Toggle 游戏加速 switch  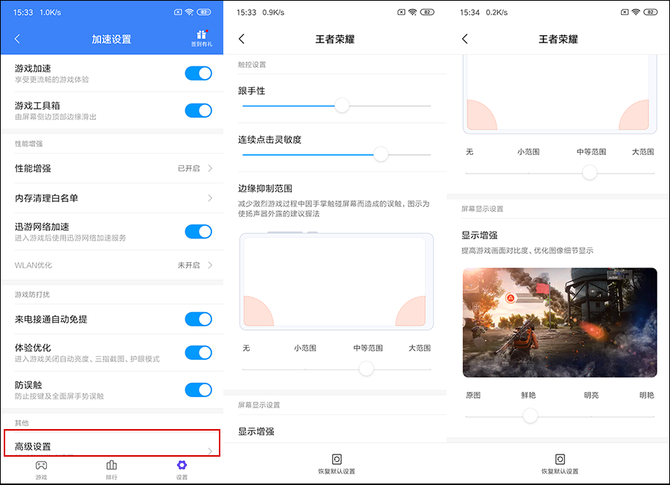tap(198, 73)
